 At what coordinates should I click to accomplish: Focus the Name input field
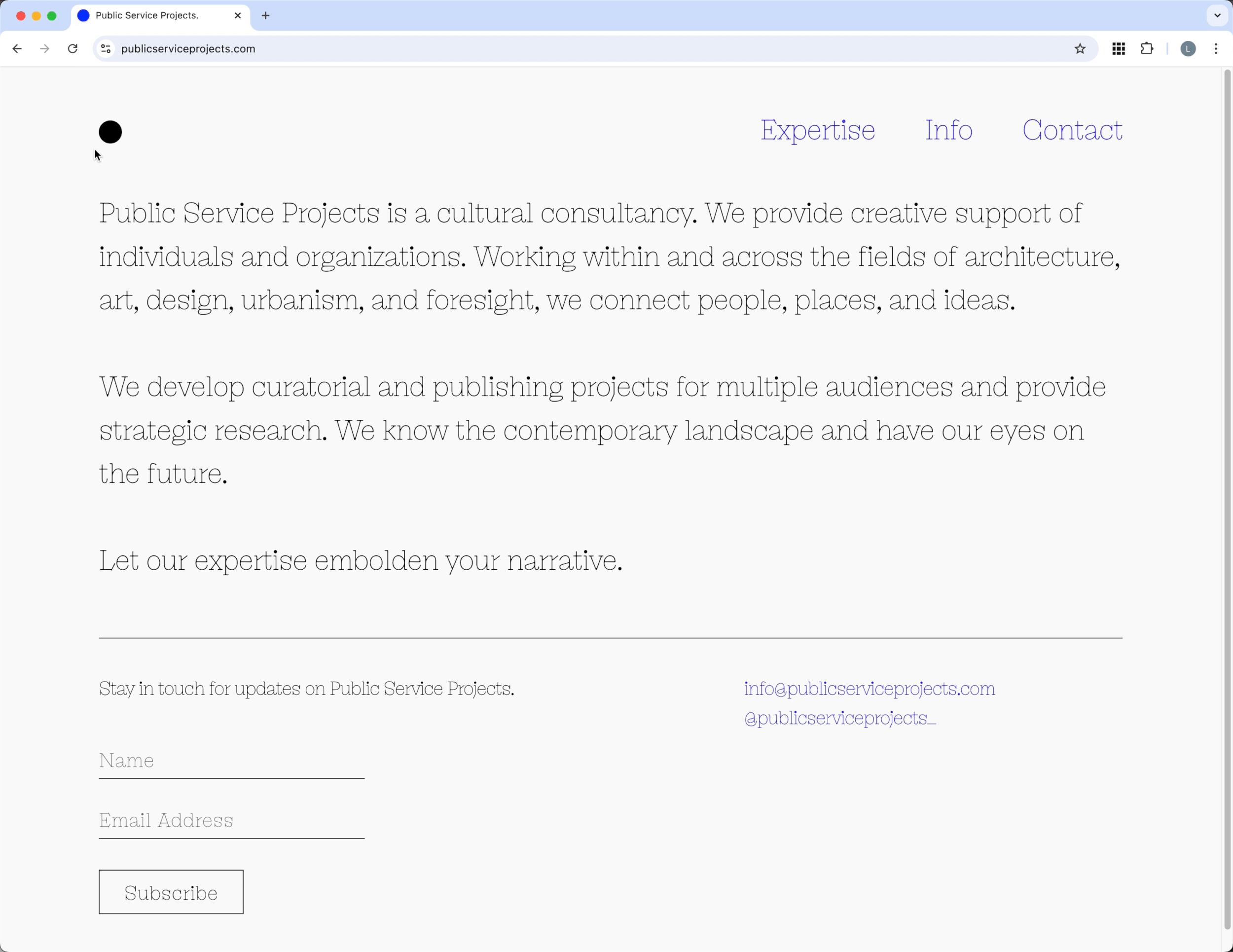coord(231,761)
